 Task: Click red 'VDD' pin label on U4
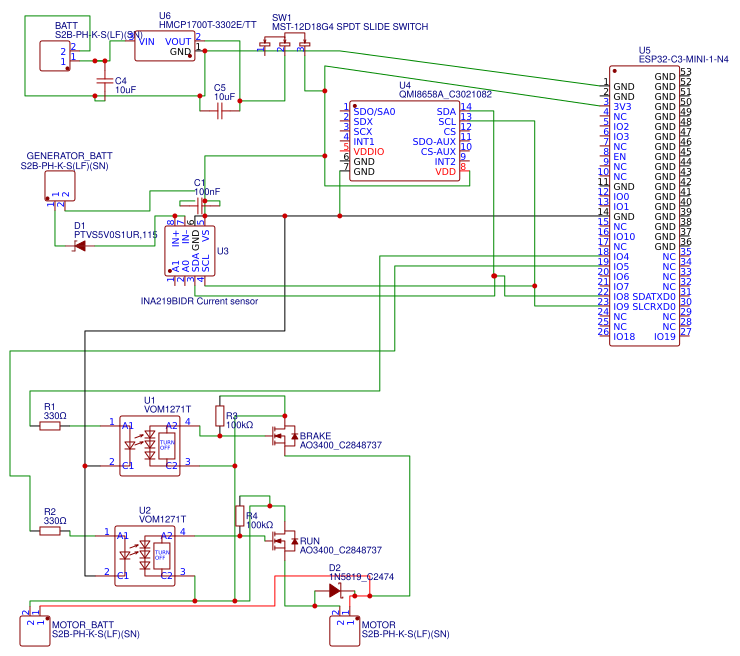pyautogui.click(x=446, y=171)
